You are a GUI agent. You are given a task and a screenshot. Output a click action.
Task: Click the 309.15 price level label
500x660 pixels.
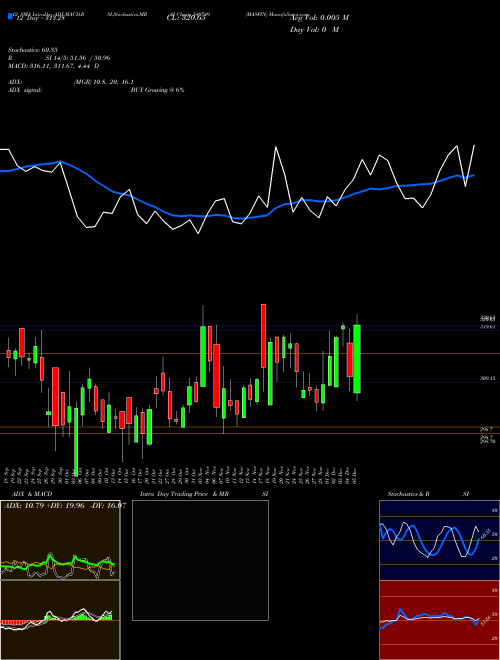(x=488, y=378)
